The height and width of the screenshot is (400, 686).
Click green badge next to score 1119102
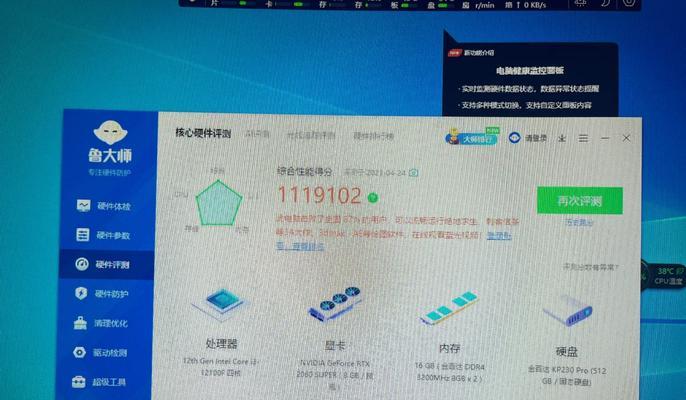[373, 197]
